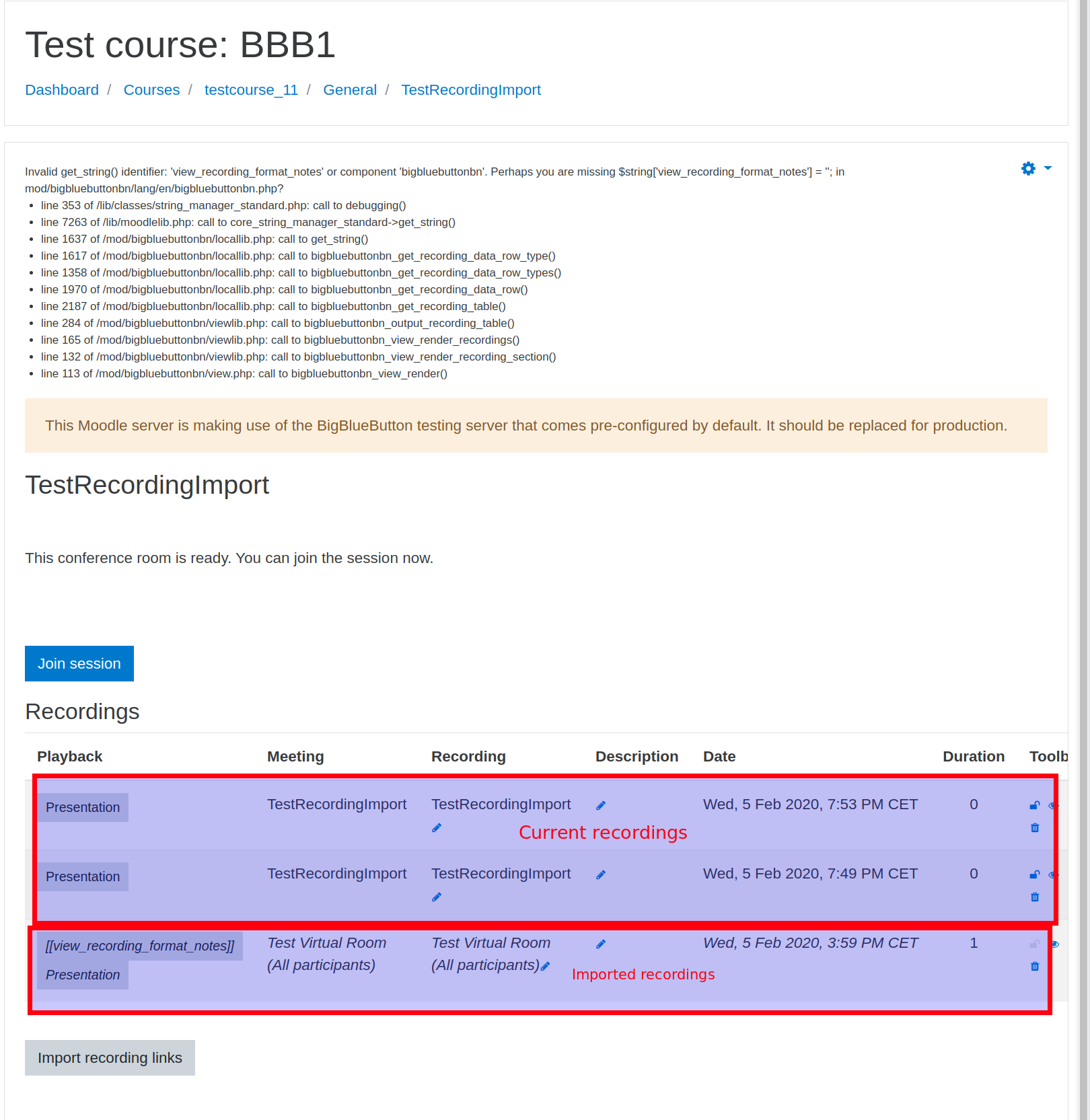This screenshot has height=1120, width=1090.
Task: Delete the 7:49 PM recording via trash icon
Action: [x=1035, y=897]
